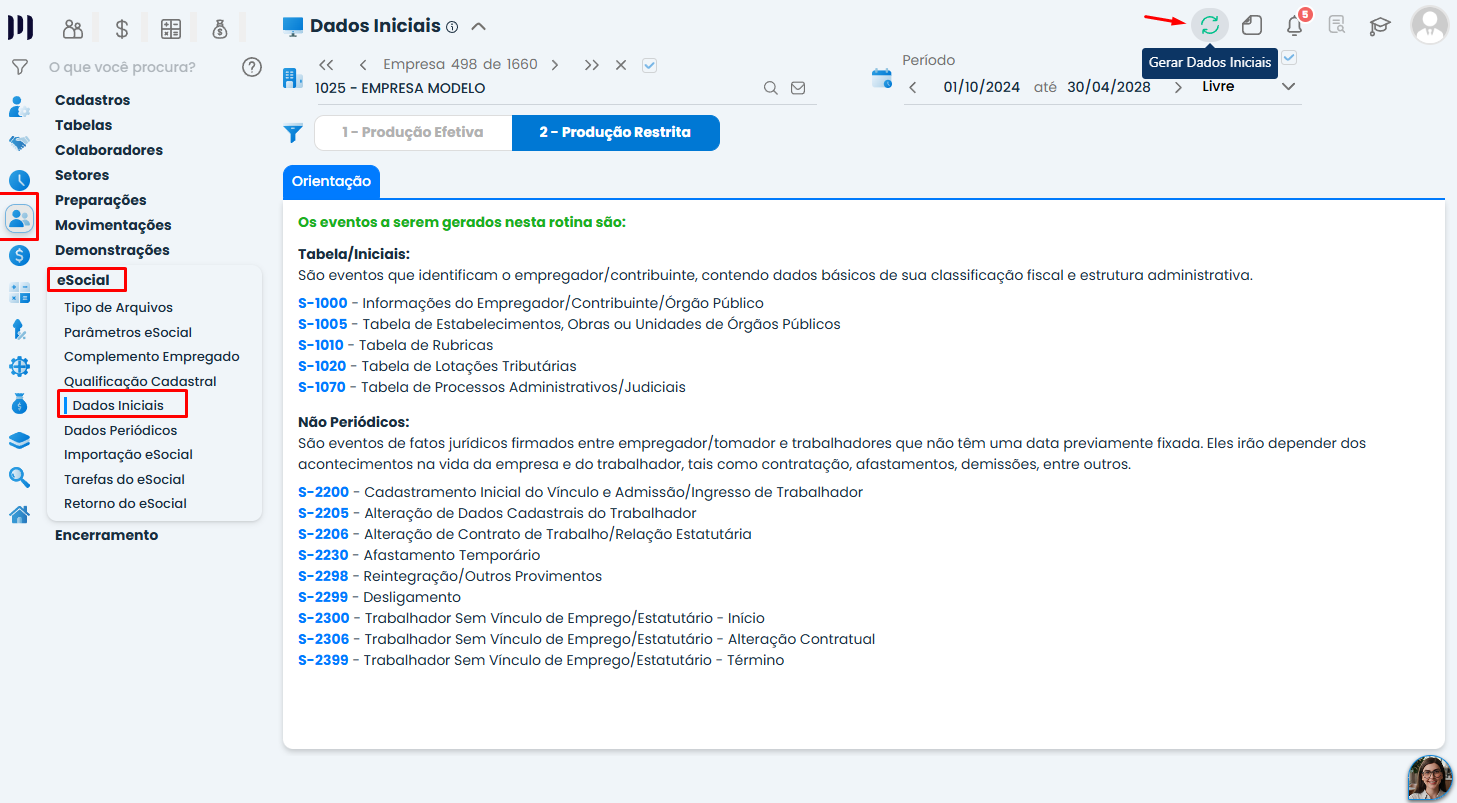Open the notifications bell with 5 alerts

1295,25
